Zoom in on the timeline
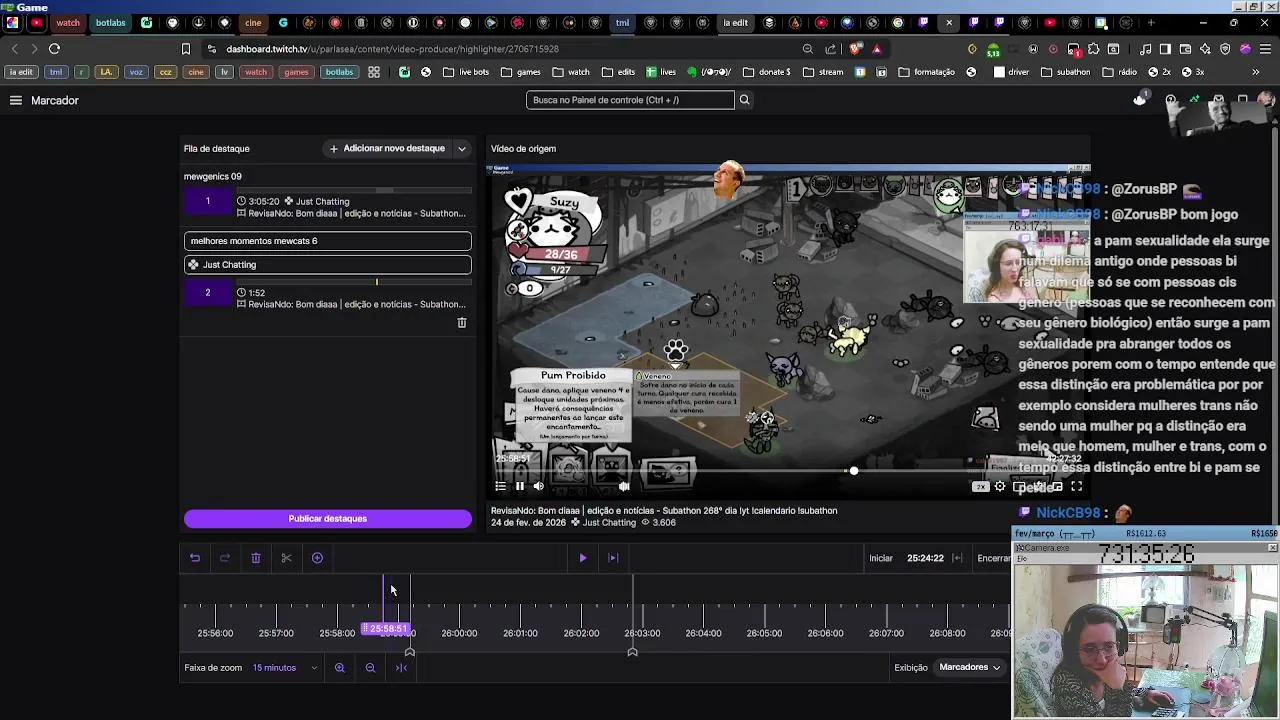Screen dimensions: 1280x720 tap(340, 668)
